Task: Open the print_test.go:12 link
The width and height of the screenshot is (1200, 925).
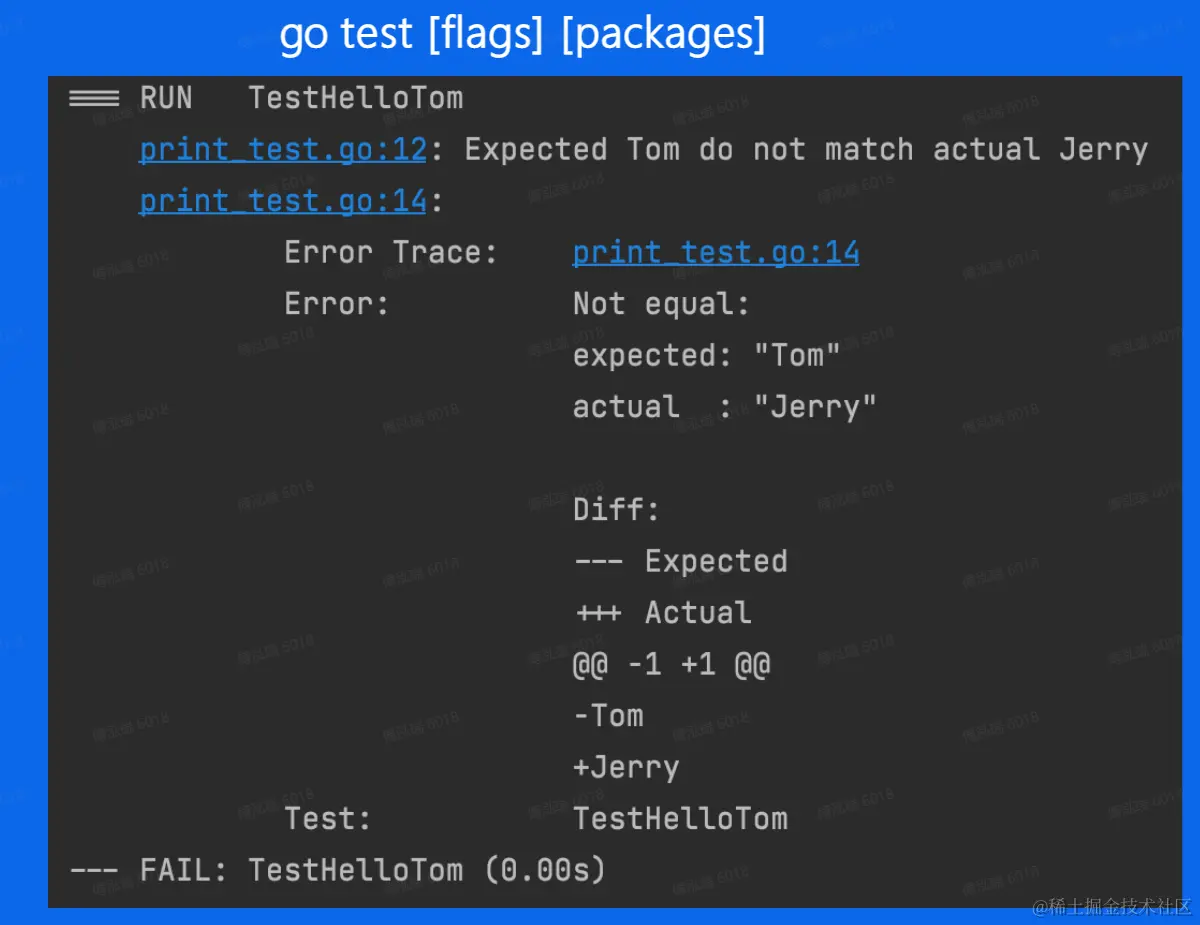Action: [283, 150]
